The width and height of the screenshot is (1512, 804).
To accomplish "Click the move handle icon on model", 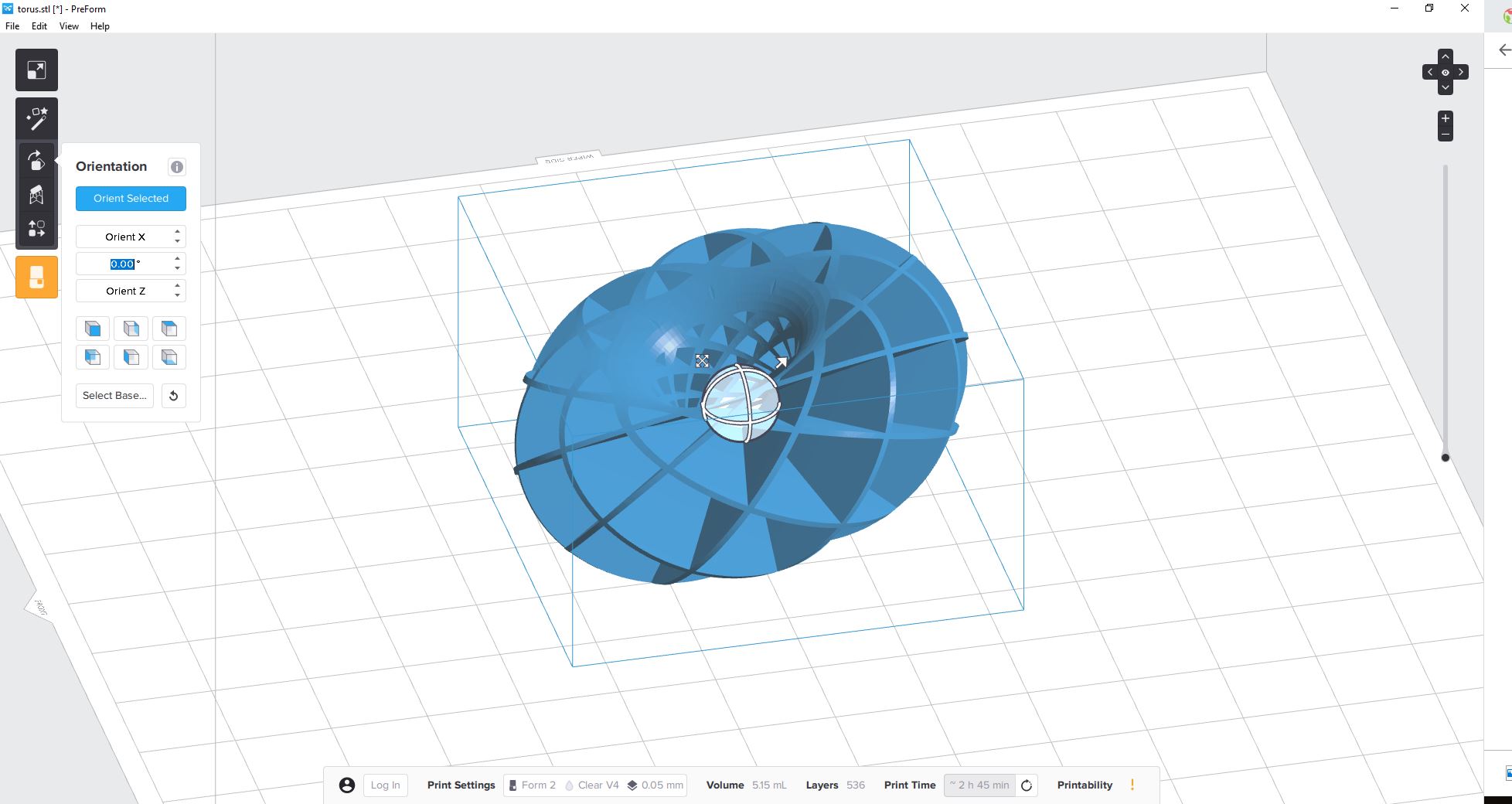I will (702, 361).
